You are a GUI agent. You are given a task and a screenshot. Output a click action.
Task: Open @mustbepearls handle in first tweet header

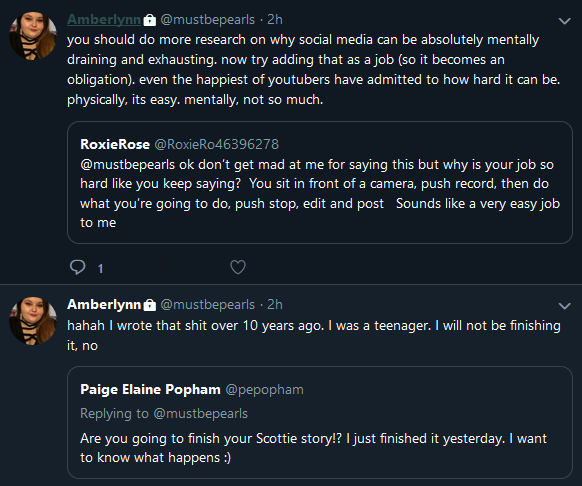click(207, 20)
